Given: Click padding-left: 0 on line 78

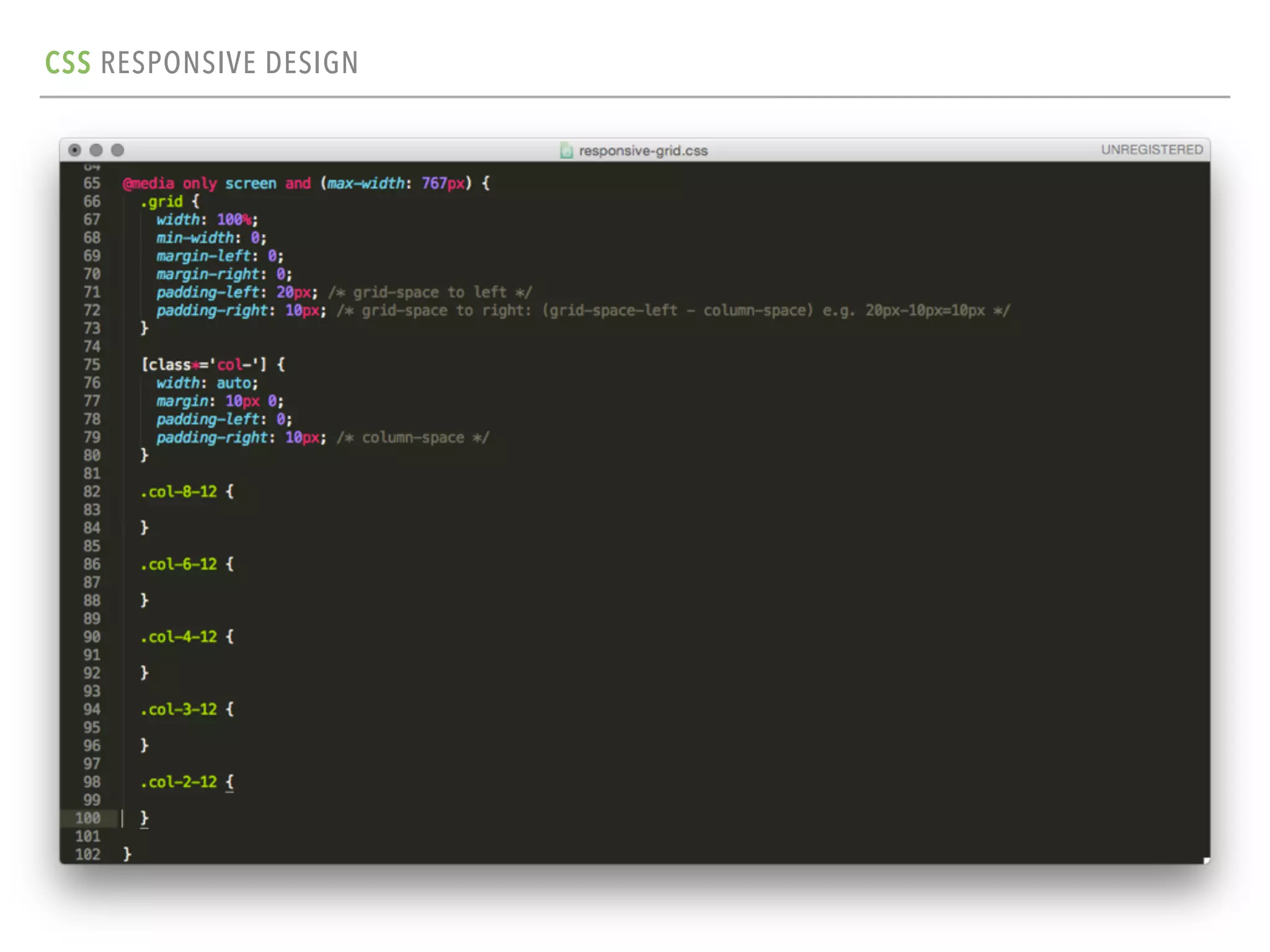Looking at the screenshot, I should click(224, 420).
